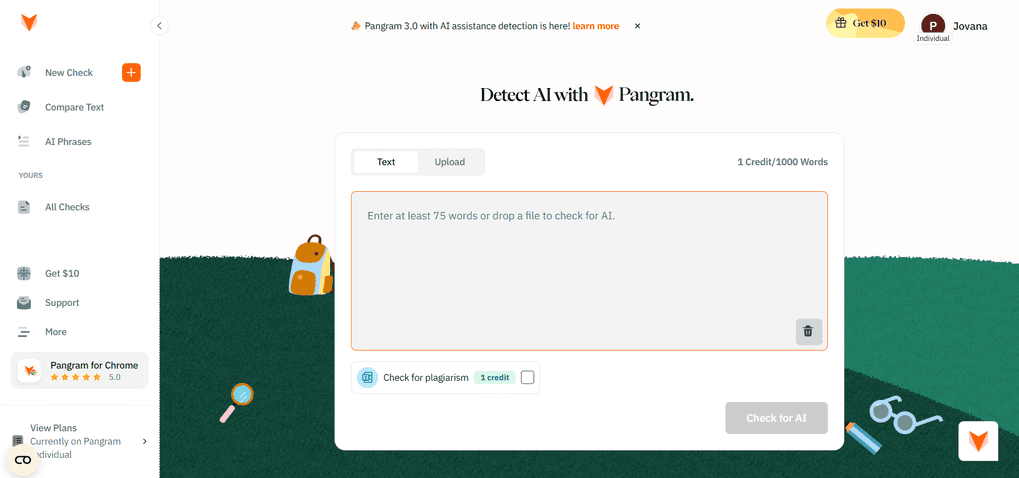Click the '1 credit' badge
This screenshot has height=478, width=1019.
click(x=495, y=377)
